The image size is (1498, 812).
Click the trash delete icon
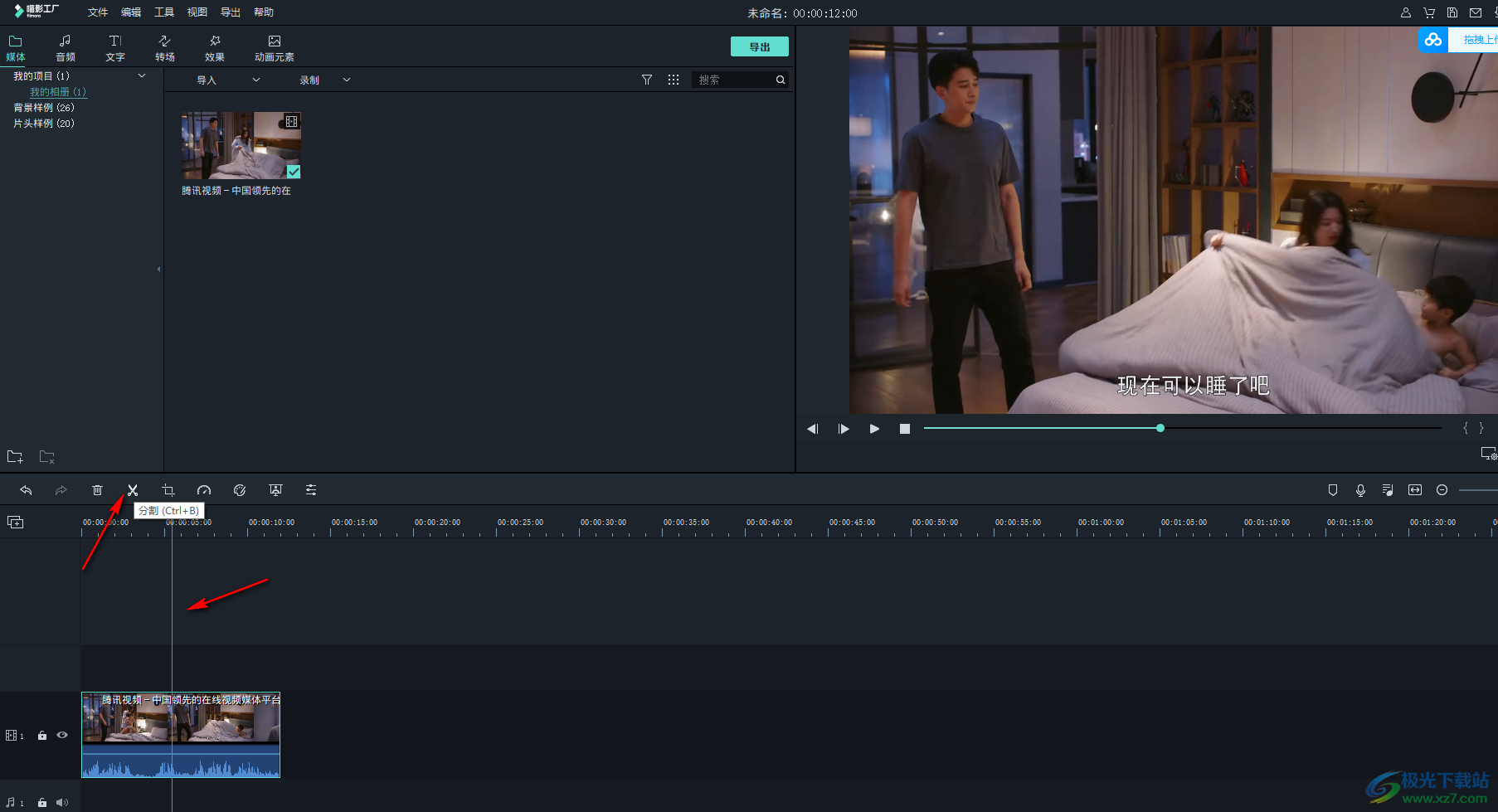tap(97, 490)
